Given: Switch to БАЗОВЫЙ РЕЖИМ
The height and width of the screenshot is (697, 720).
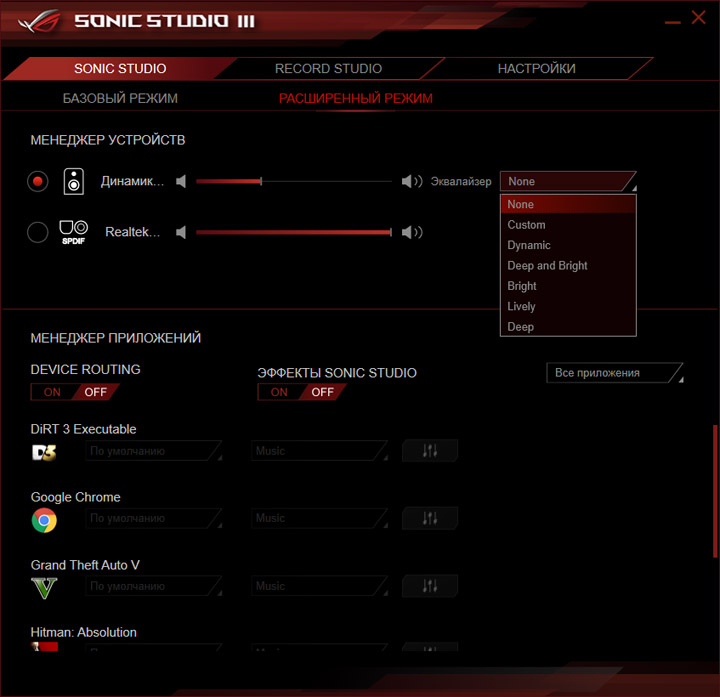Looking at the screenshot, I should [x=120, y=98].
